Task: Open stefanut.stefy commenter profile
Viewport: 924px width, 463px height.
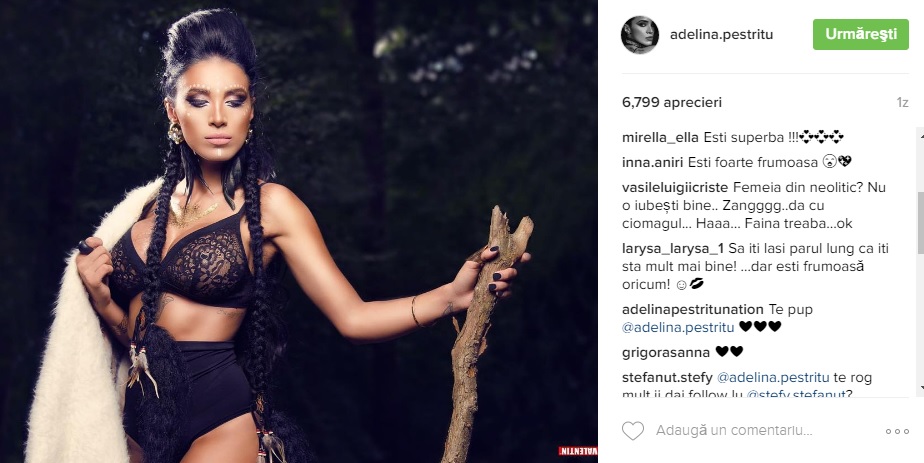Action: (x=667, y=378)
